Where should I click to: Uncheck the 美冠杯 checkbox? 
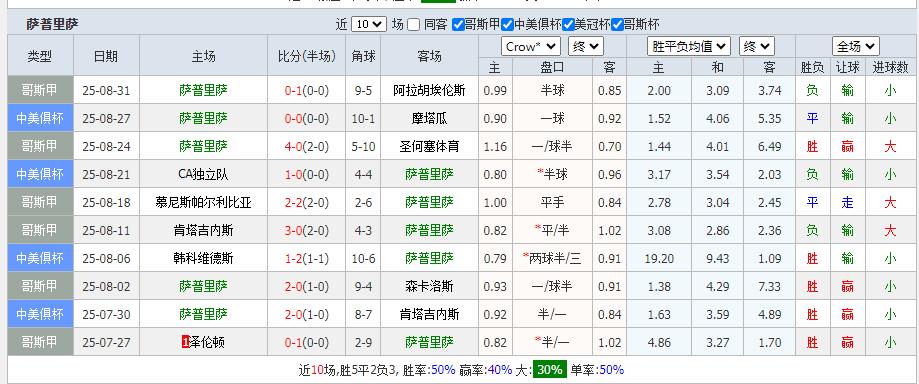(x=568, y=25)
